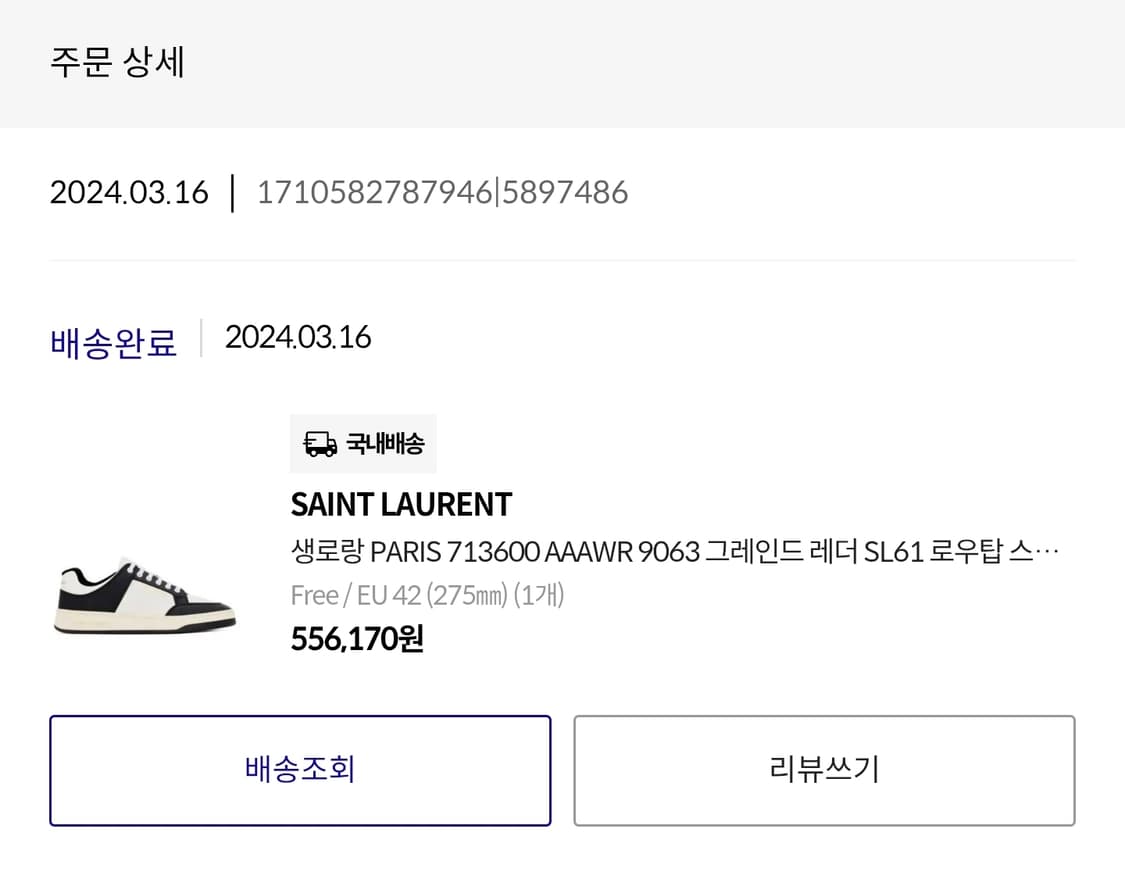Click the 배송조회 tracking button

pyautogui.click(x=300, y=770)
